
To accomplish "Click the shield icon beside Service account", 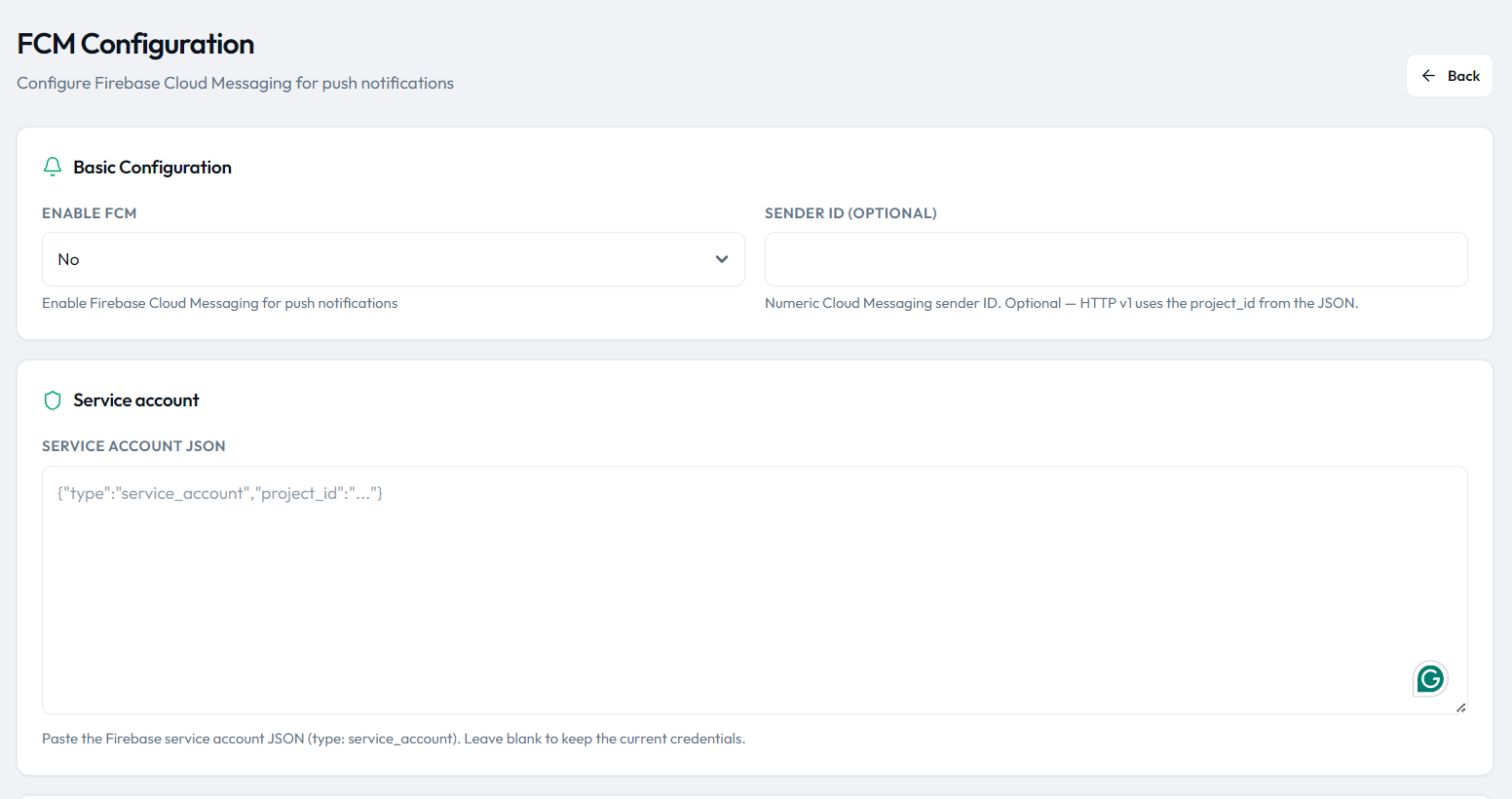I will tap(53, 400).
